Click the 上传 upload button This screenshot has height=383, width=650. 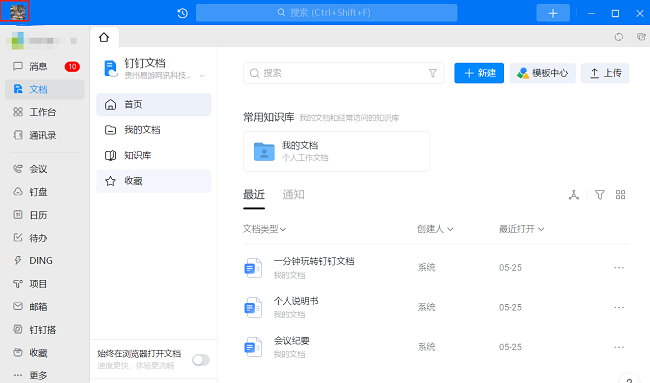tap(605, 73)
